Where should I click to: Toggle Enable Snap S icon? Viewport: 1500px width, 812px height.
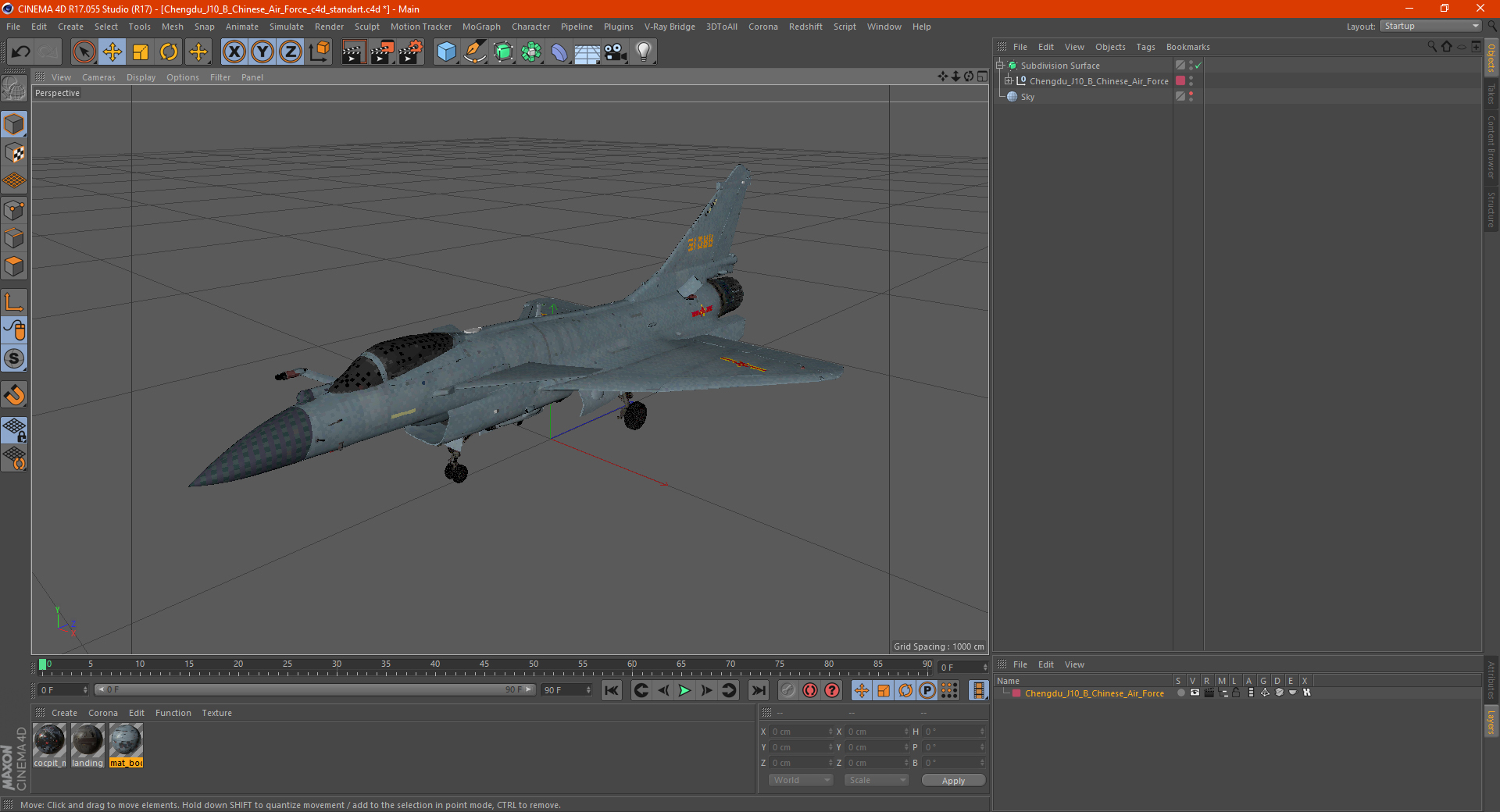coord(14,359)
